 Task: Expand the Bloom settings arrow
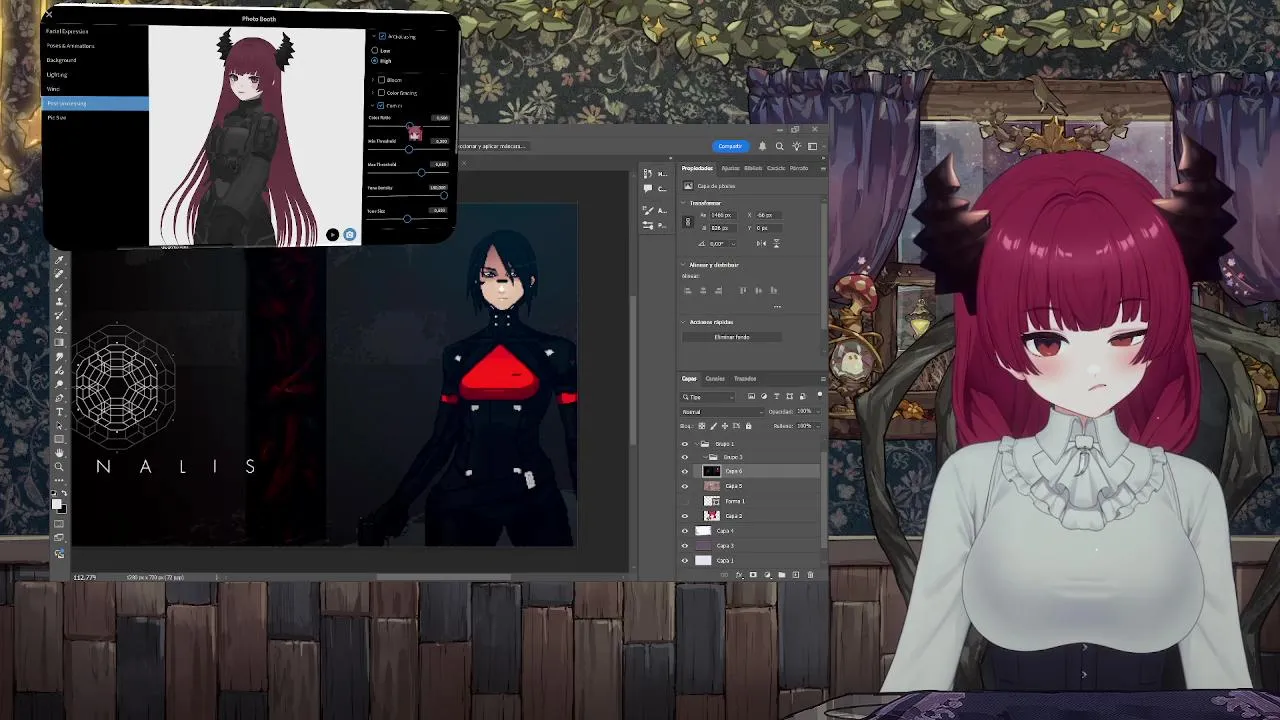click(x=372, y=80)
